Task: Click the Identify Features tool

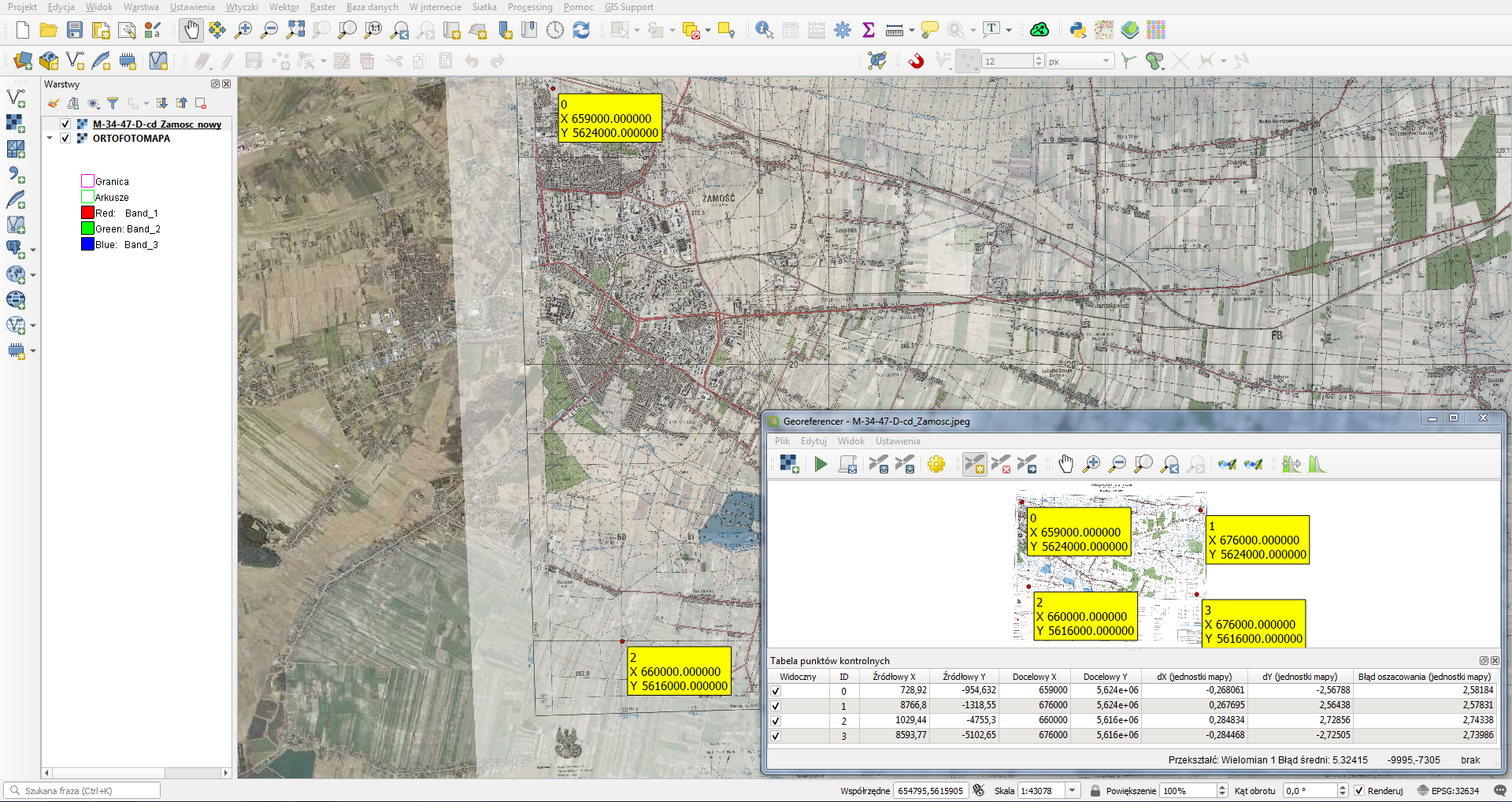Action: (x=763, y=30)
